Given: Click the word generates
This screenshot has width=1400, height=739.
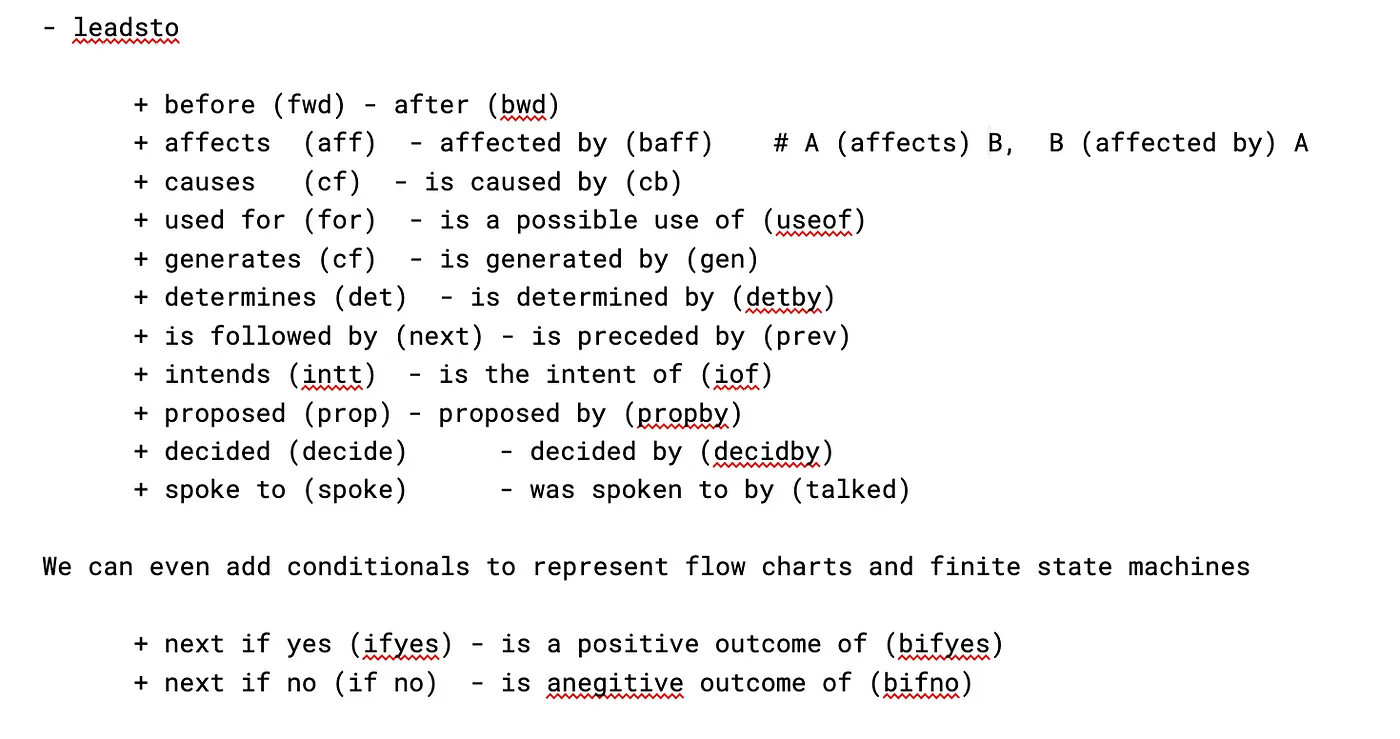Looking at the screenshot, I should 233,259.
